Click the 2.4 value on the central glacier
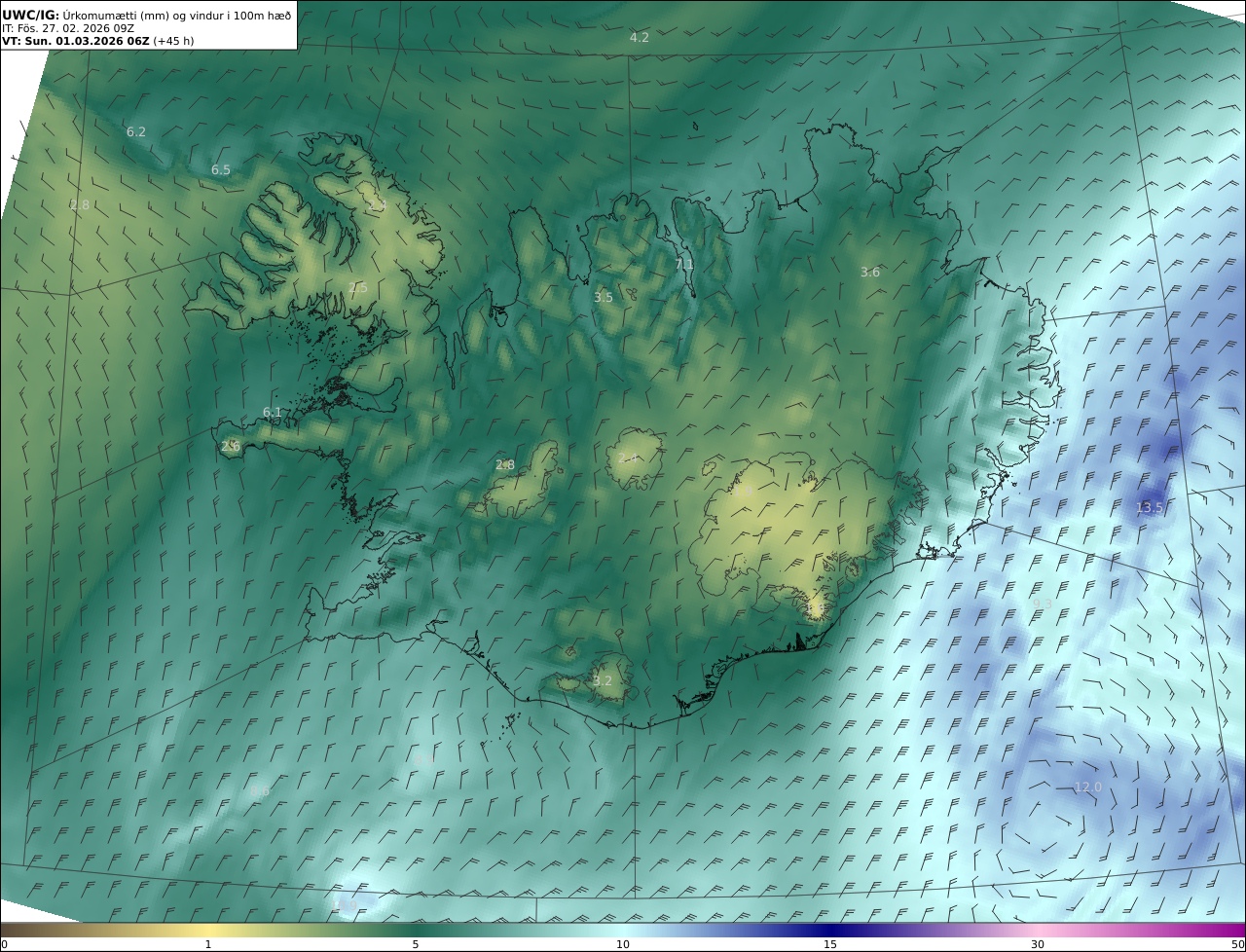Viewport: 1246px width, 952px height. (628, 458)
